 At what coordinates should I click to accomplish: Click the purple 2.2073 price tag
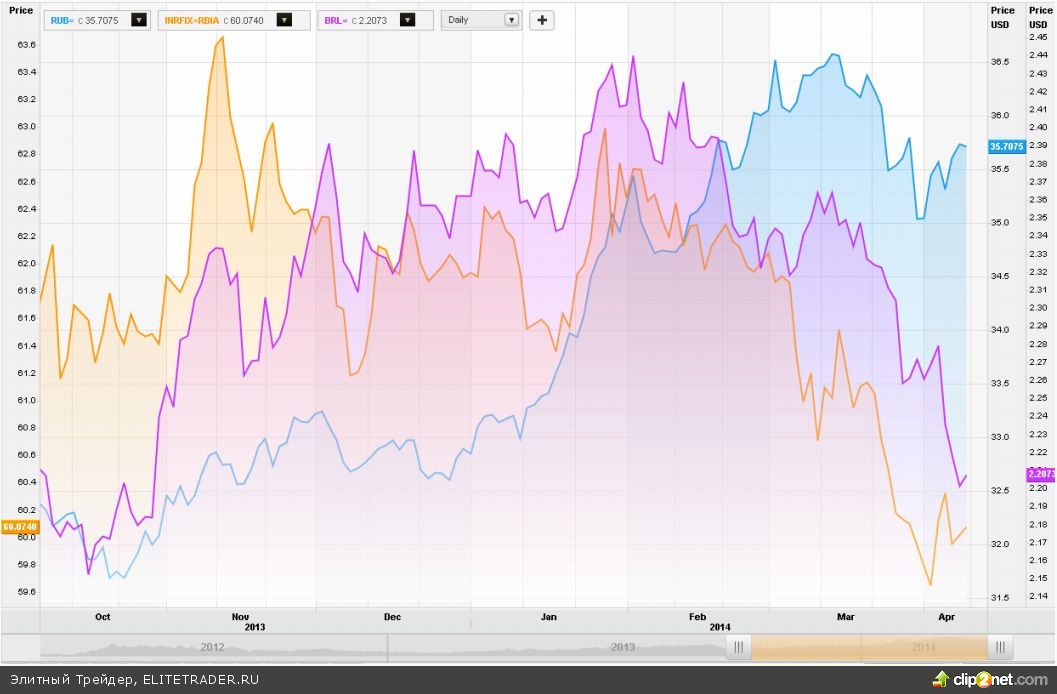1041,473
